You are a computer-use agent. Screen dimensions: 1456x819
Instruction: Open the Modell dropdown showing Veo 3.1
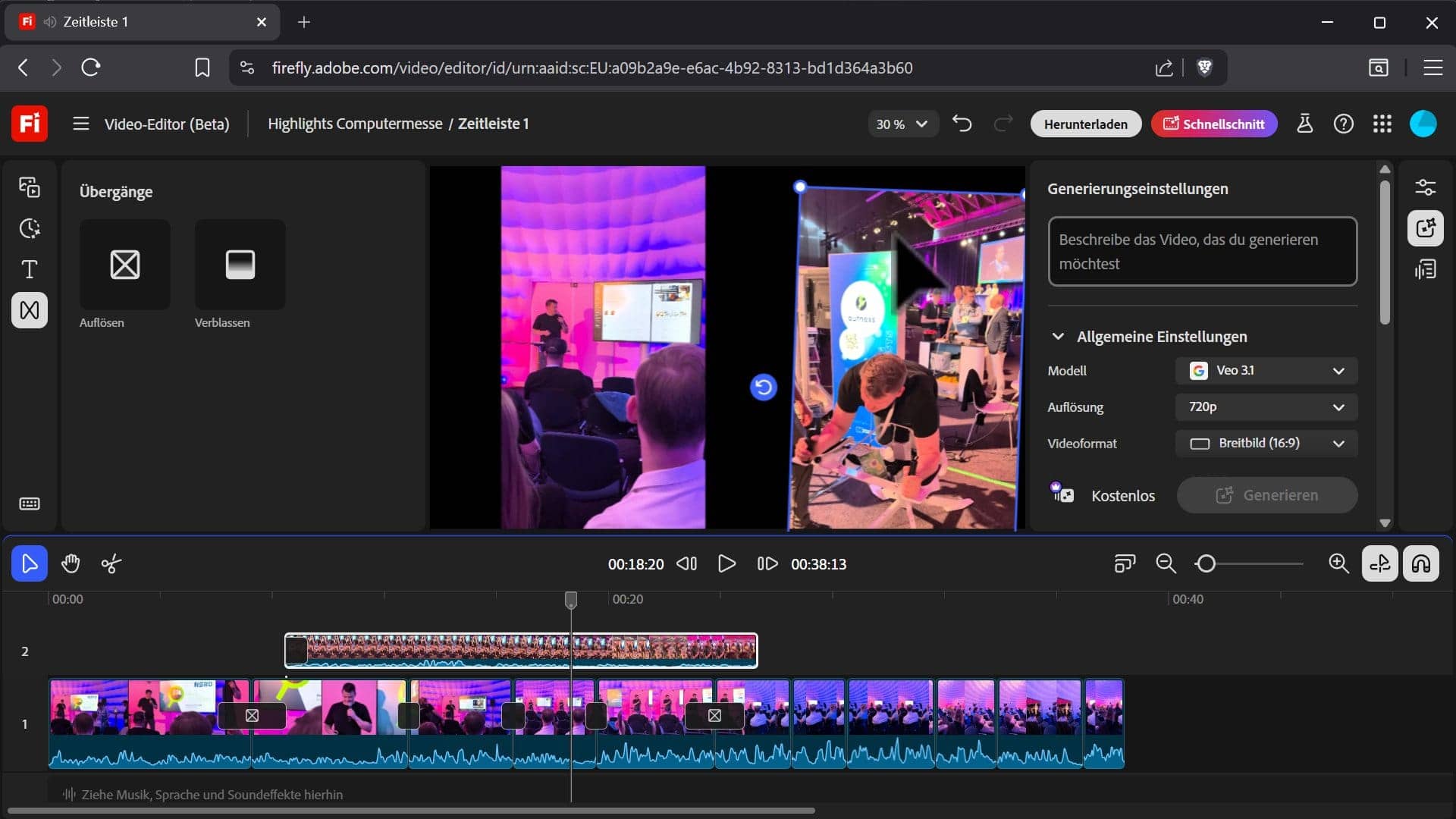[1266, 371]
